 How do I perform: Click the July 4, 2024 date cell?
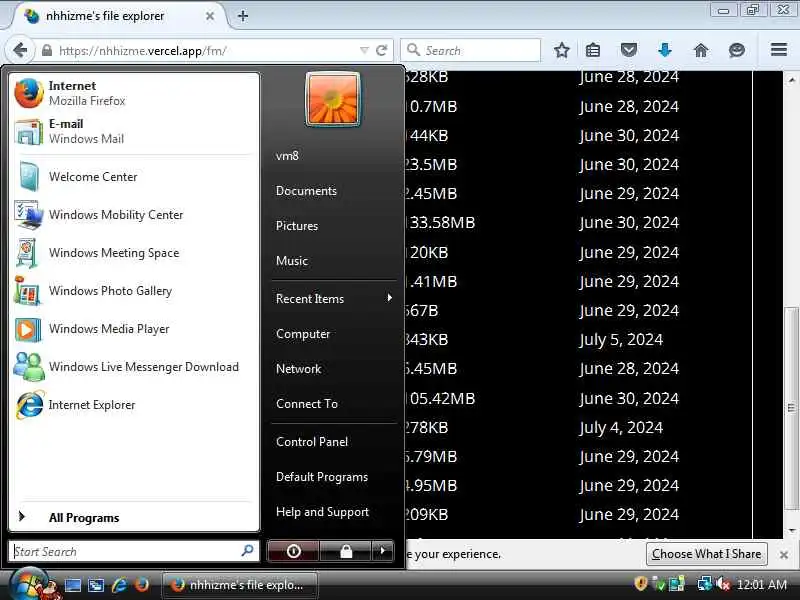pos(621,428)
